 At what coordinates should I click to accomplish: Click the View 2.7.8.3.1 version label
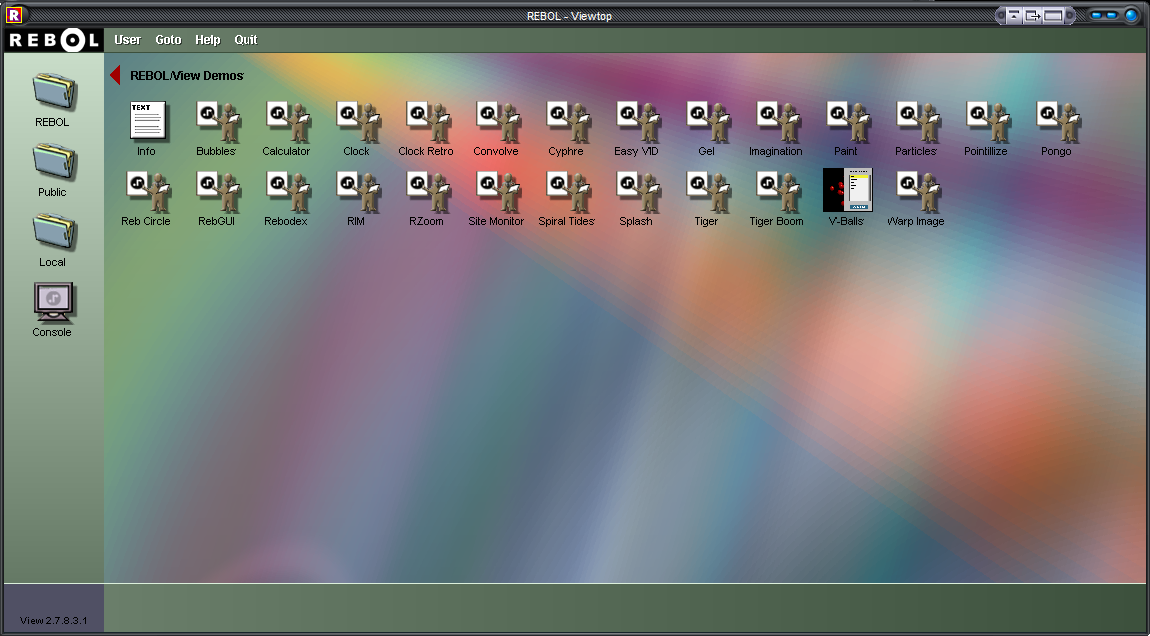point(53,621)
